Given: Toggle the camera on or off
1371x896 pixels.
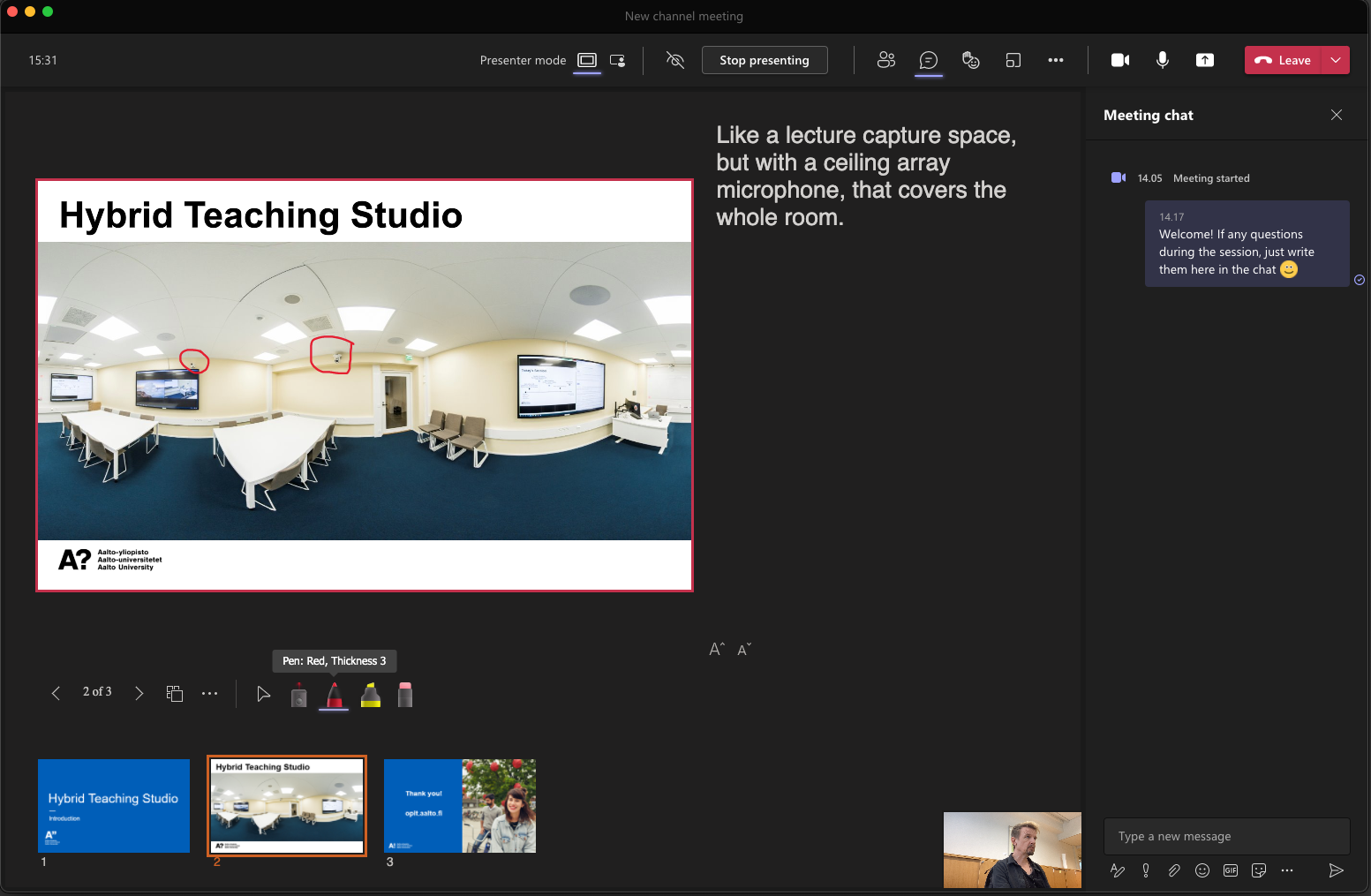Looking at the screenshot, I should [x=1120, y=60].
